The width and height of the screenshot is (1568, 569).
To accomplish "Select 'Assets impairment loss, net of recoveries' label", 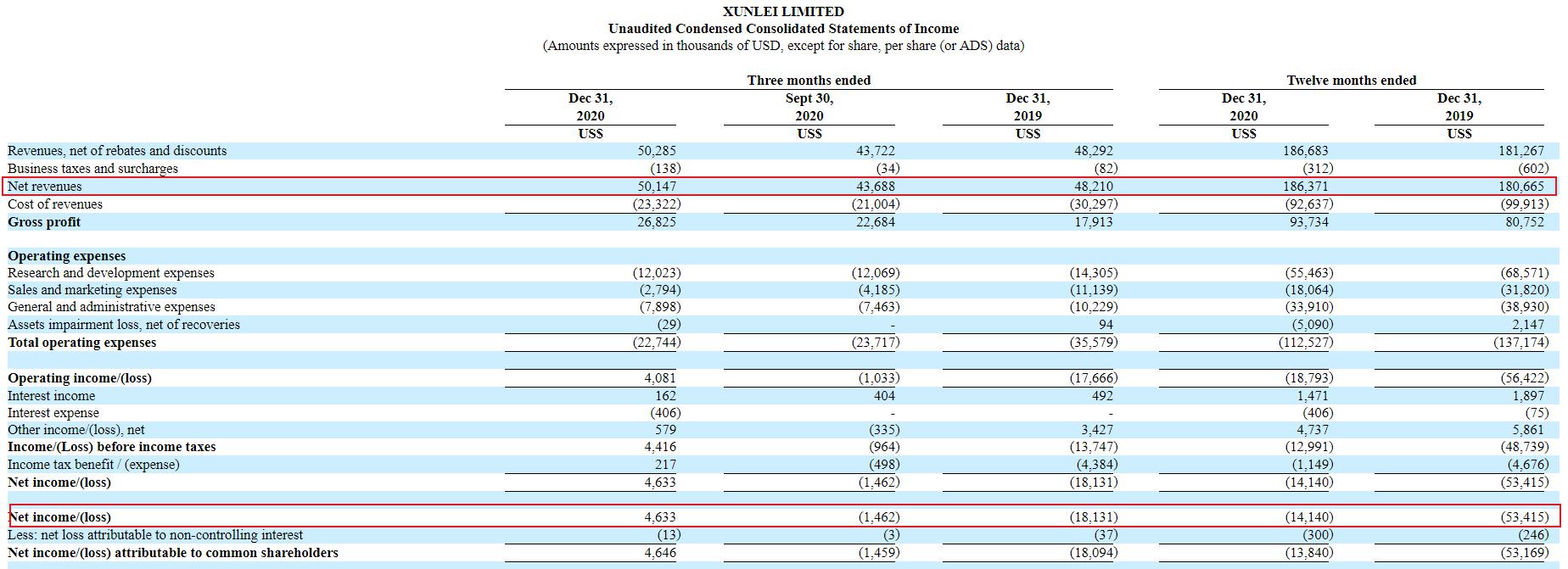I will [124, 325].
